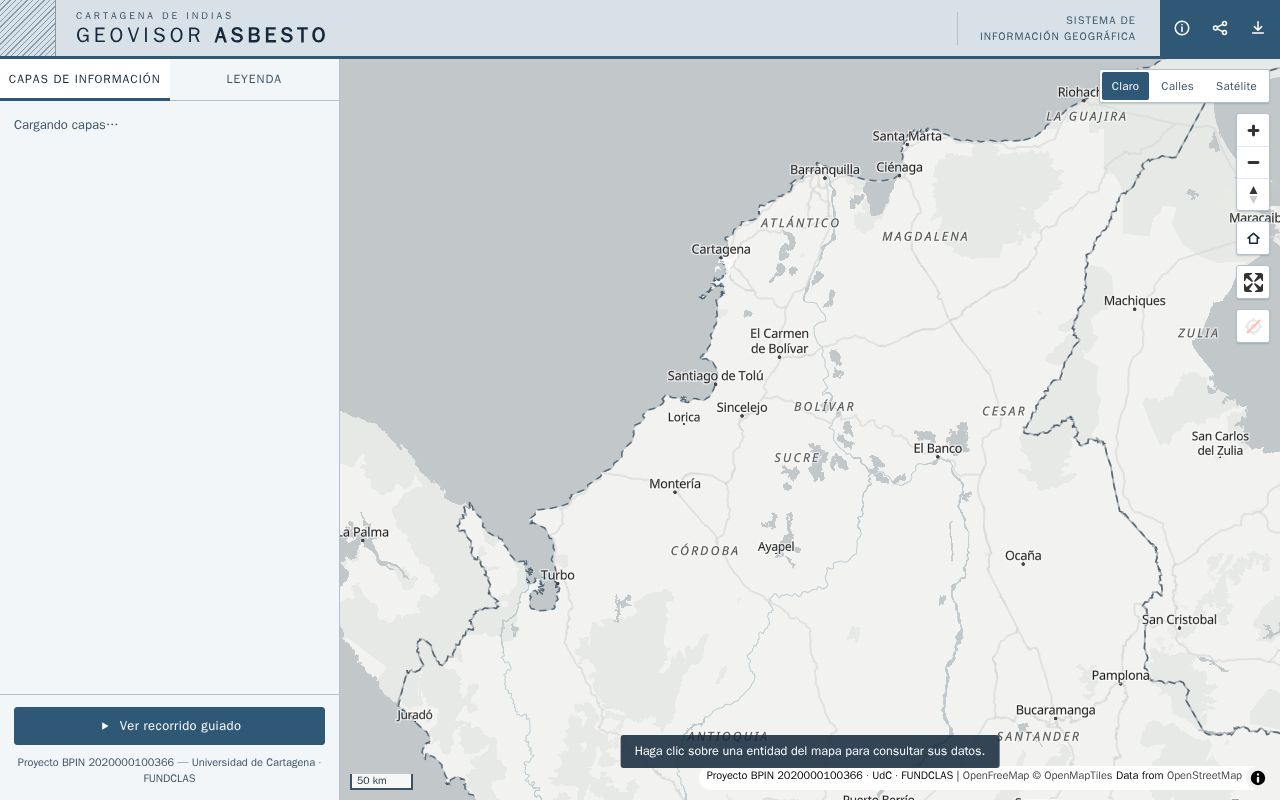Click the Ciénaga town label
Viewport: 1280px width, 800px height.
(899, 168)
